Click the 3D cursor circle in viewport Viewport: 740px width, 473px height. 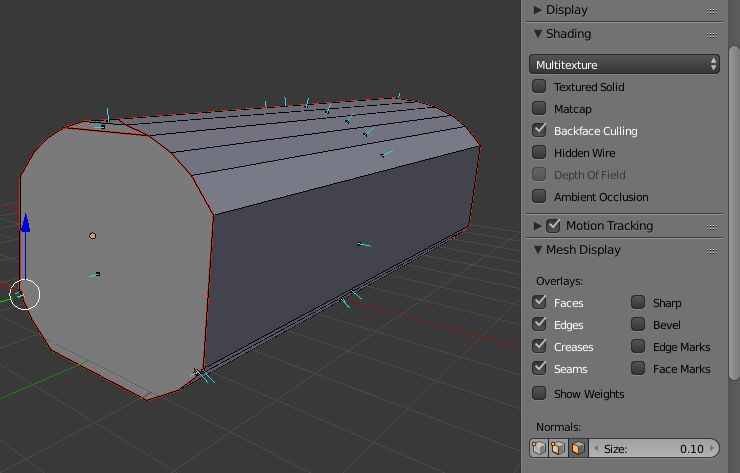[x=25, y=295]
